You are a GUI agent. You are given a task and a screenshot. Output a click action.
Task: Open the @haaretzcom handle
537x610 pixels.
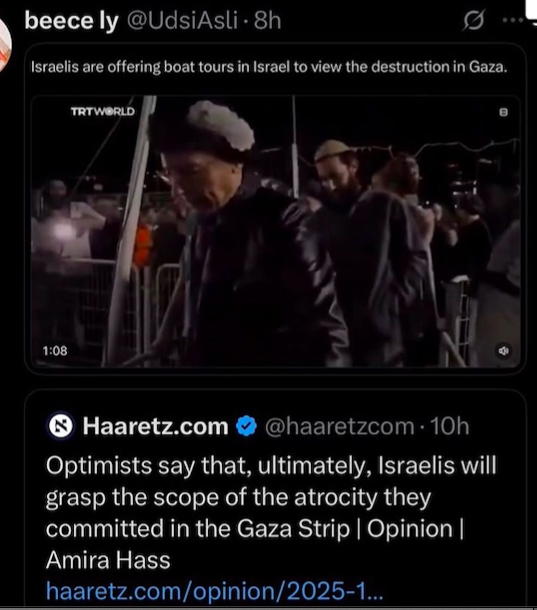(x=339, y=426)
